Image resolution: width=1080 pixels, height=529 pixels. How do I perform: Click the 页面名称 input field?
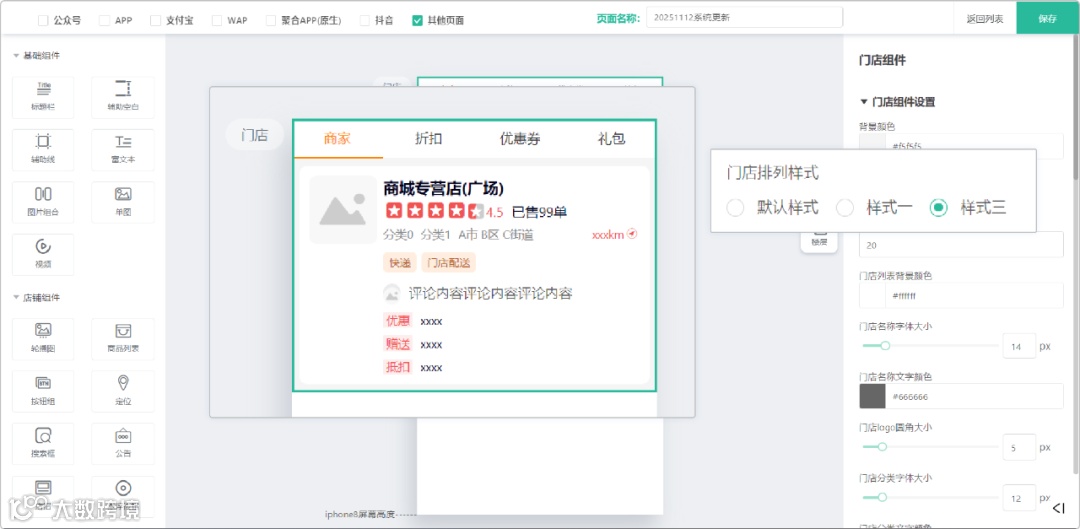(x=745, y=18)
